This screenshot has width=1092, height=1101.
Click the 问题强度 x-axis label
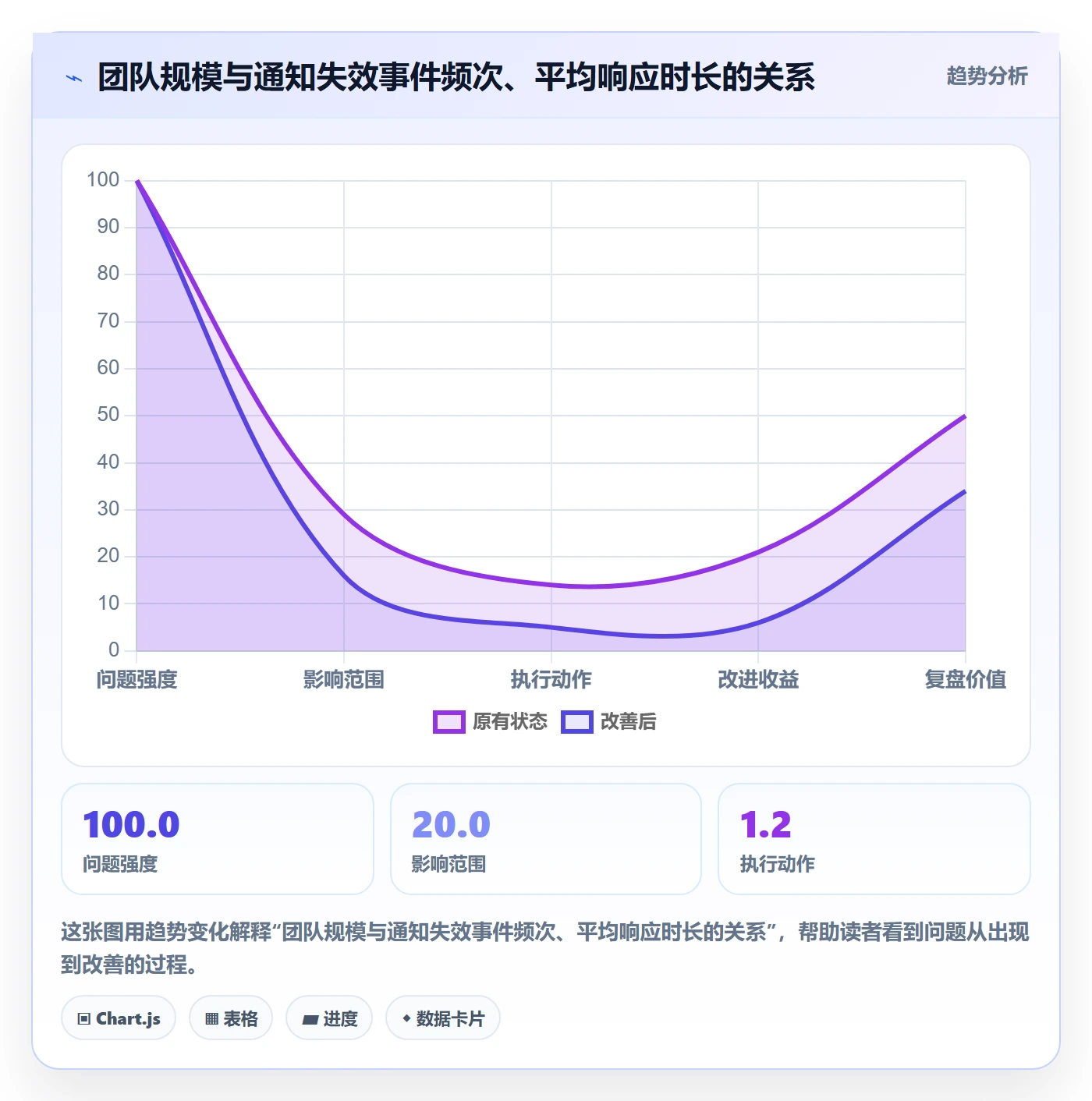pyautogui.click(x=137, y=679)
